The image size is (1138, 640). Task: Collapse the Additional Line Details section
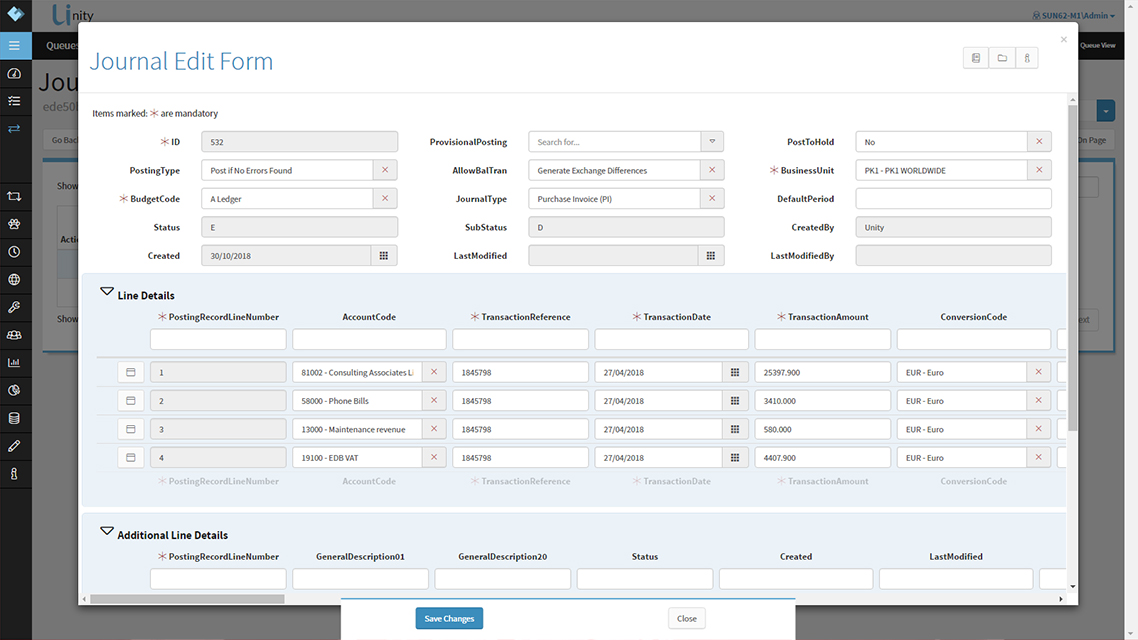[x=107, y=530]
